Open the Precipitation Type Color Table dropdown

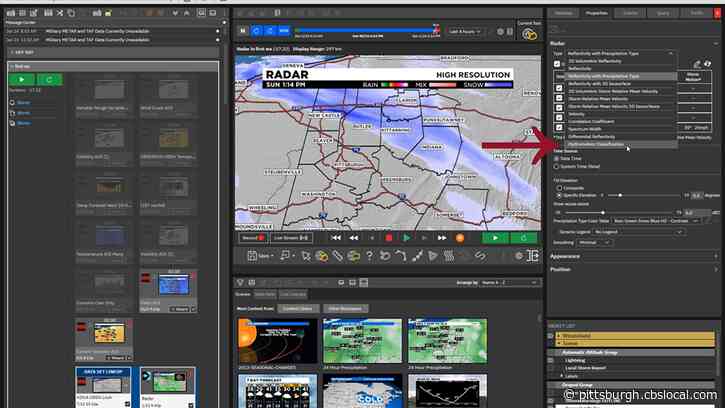[656, 221]
